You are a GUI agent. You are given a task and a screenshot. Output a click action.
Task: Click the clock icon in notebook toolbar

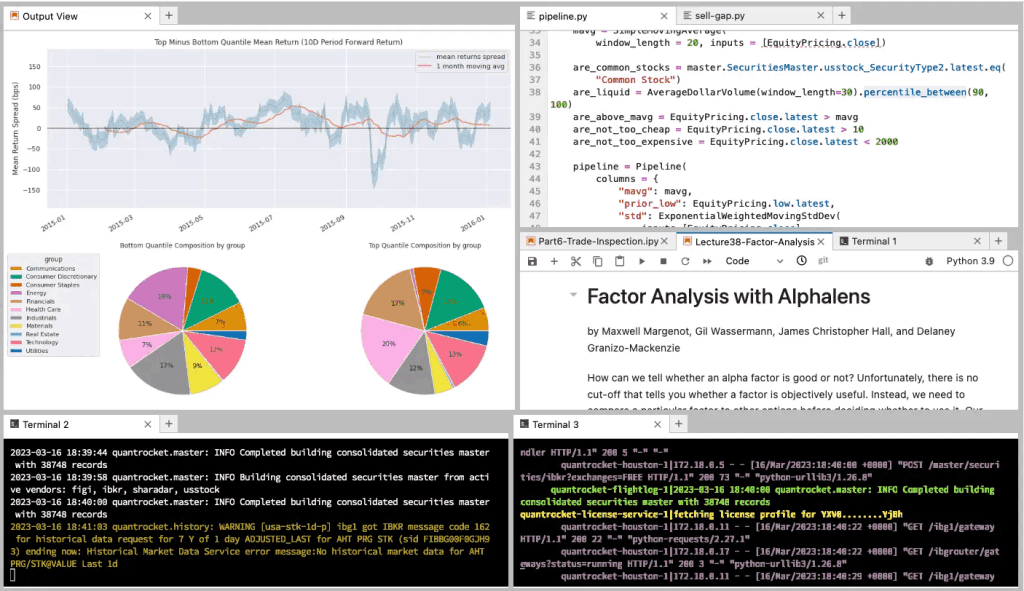pos(801,261)
